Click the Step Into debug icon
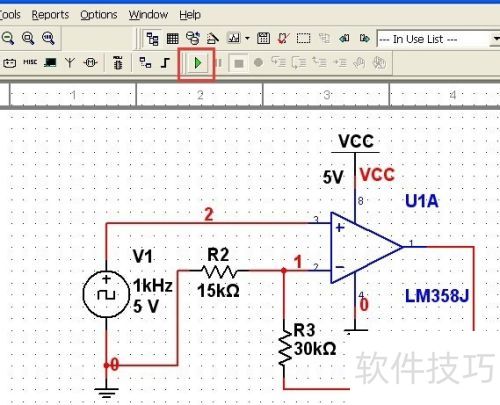Screen dimensions: 500x405 click(x=278, y=62)
